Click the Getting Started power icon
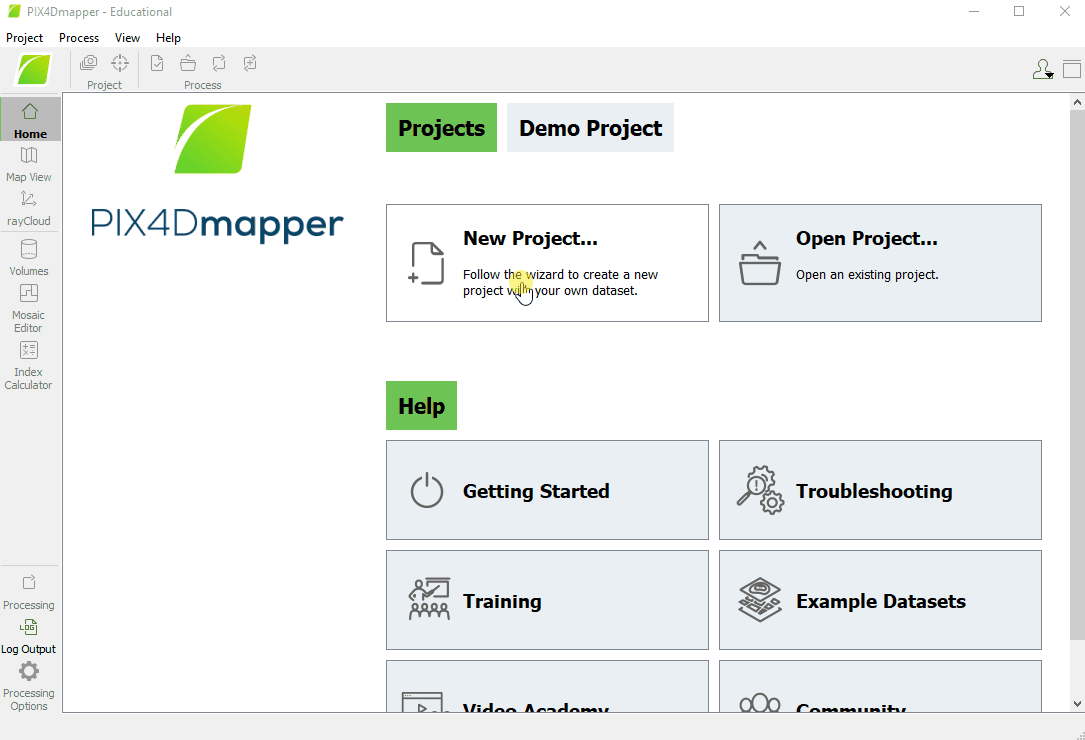The height and width of the screenshot is (740, 1085). [x=426, y=490]
